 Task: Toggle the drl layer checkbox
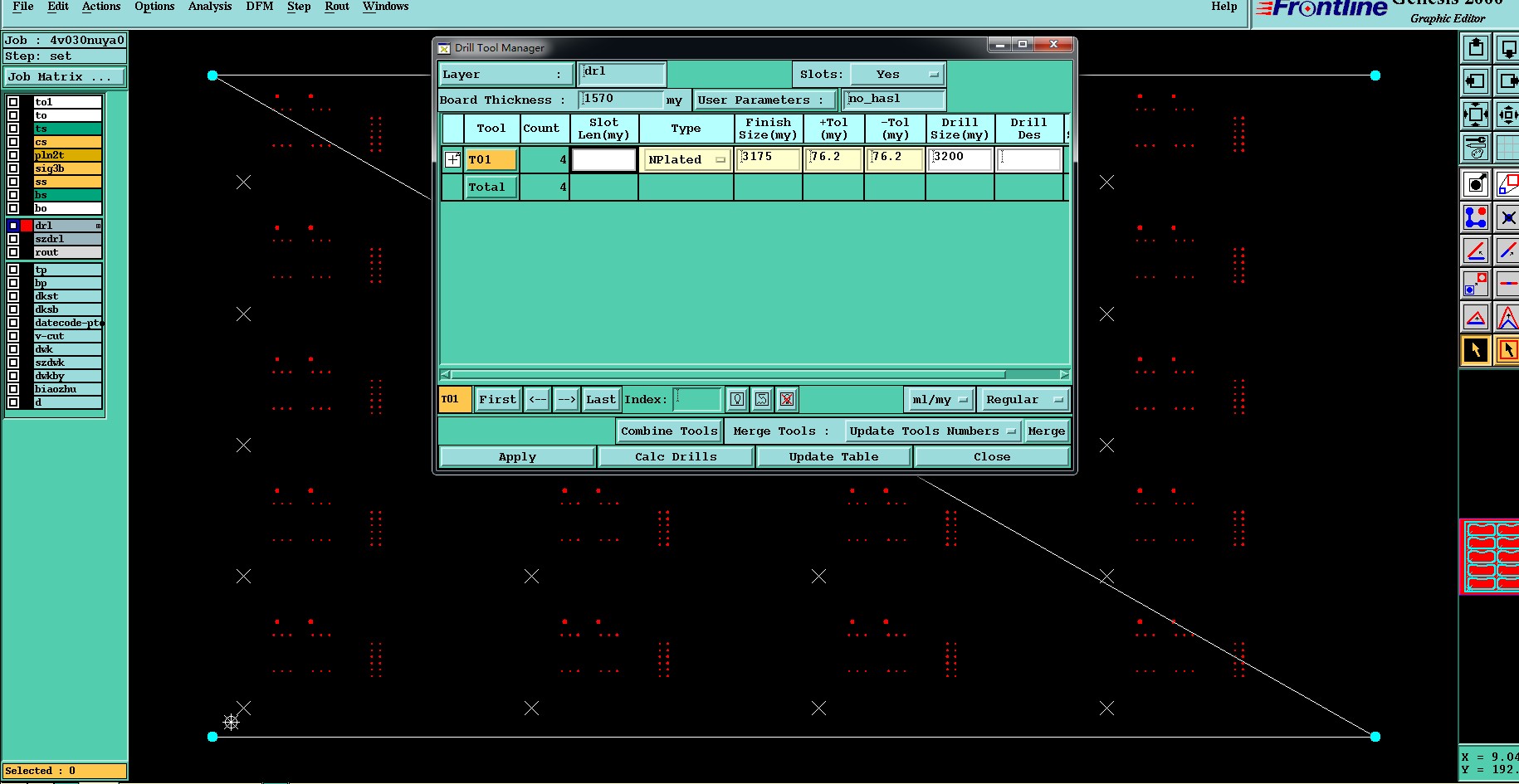pos(13,226)
